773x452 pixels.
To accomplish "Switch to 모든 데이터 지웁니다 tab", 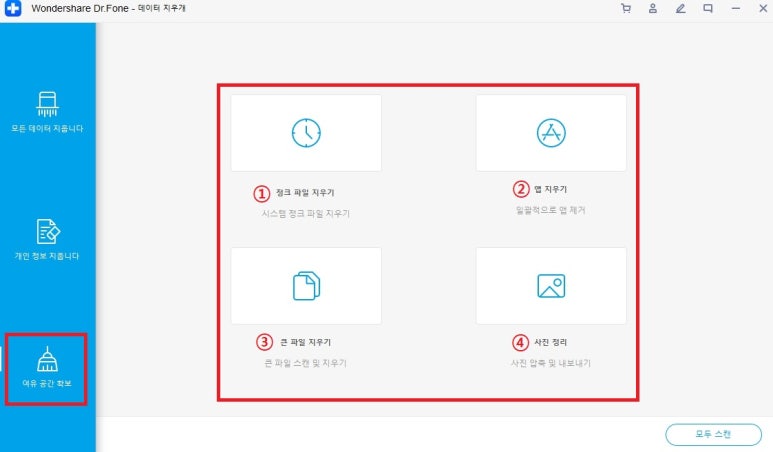I will click(47, 129).
